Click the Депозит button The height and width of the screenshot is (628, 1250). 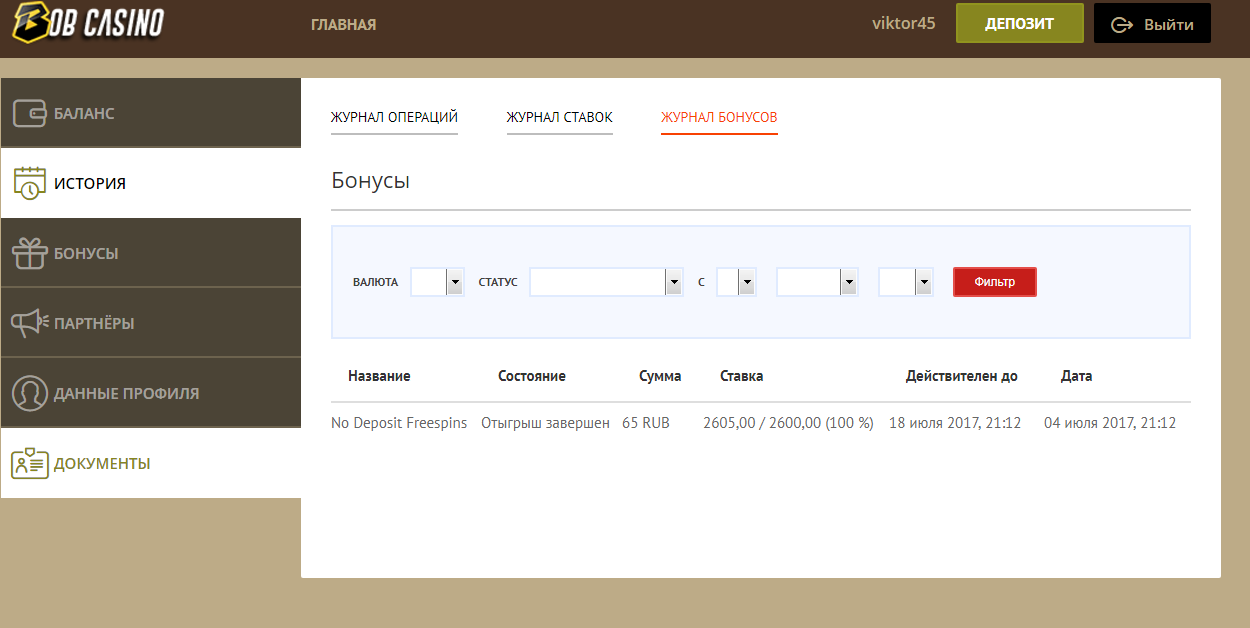click(x=1019, y=24)
